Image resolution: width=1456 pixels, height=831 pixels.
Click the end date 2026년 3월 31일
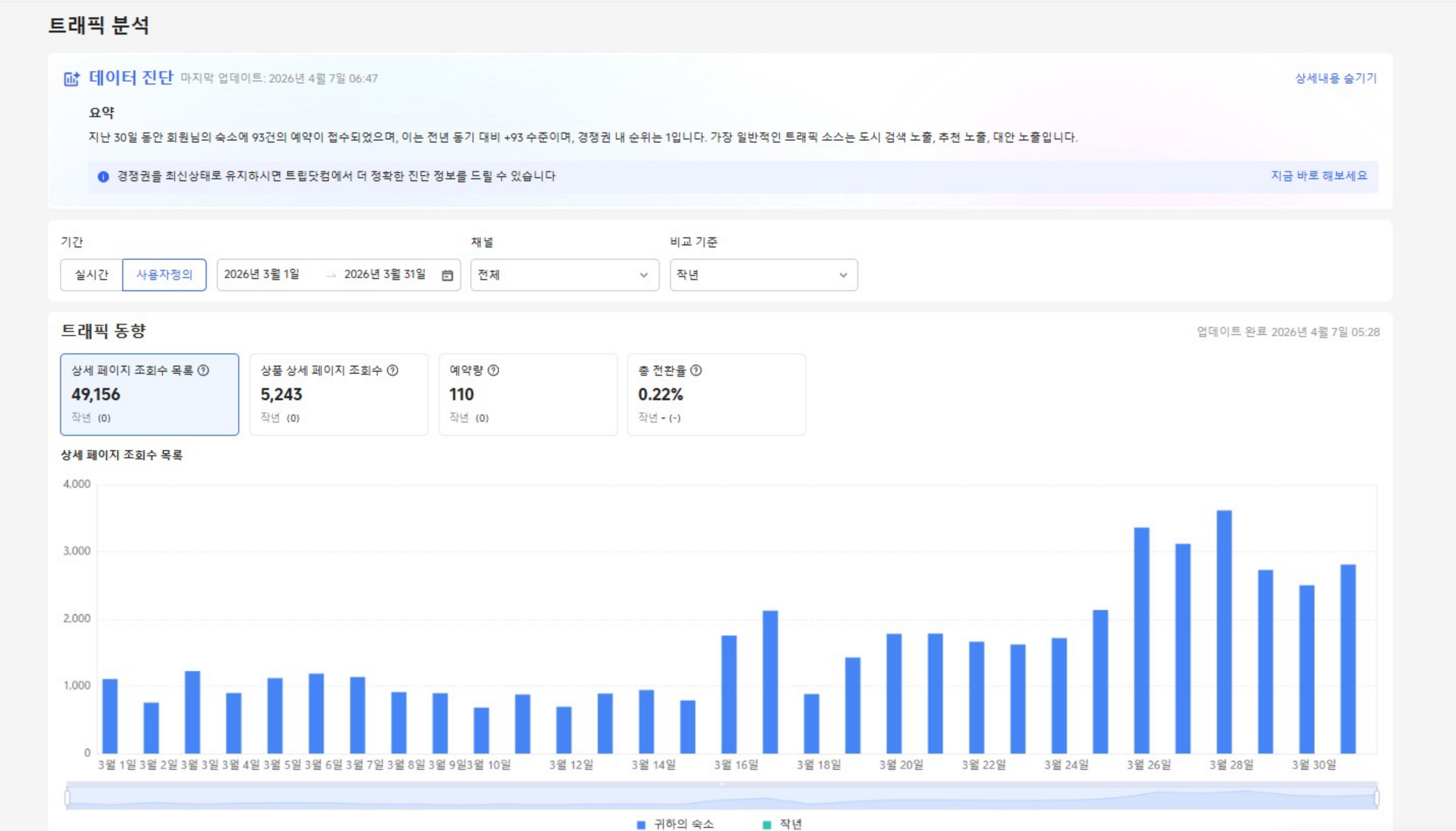coord(385,274)
